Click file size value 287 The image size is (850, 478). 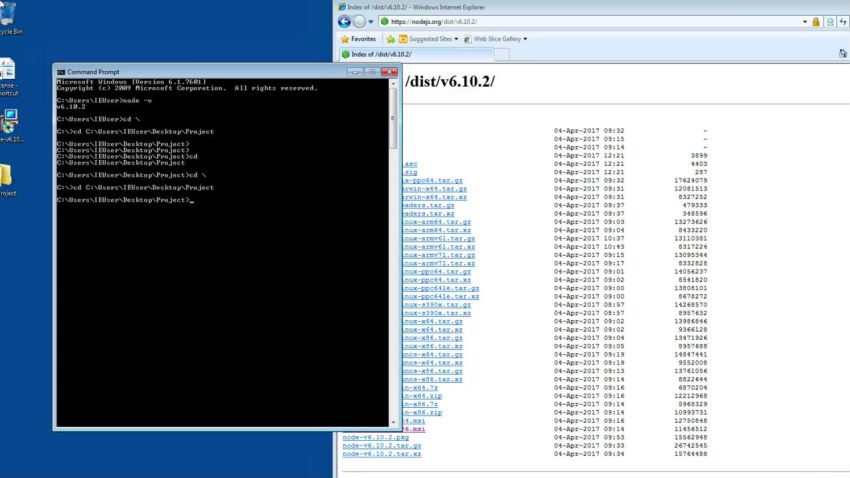[701, 172]
